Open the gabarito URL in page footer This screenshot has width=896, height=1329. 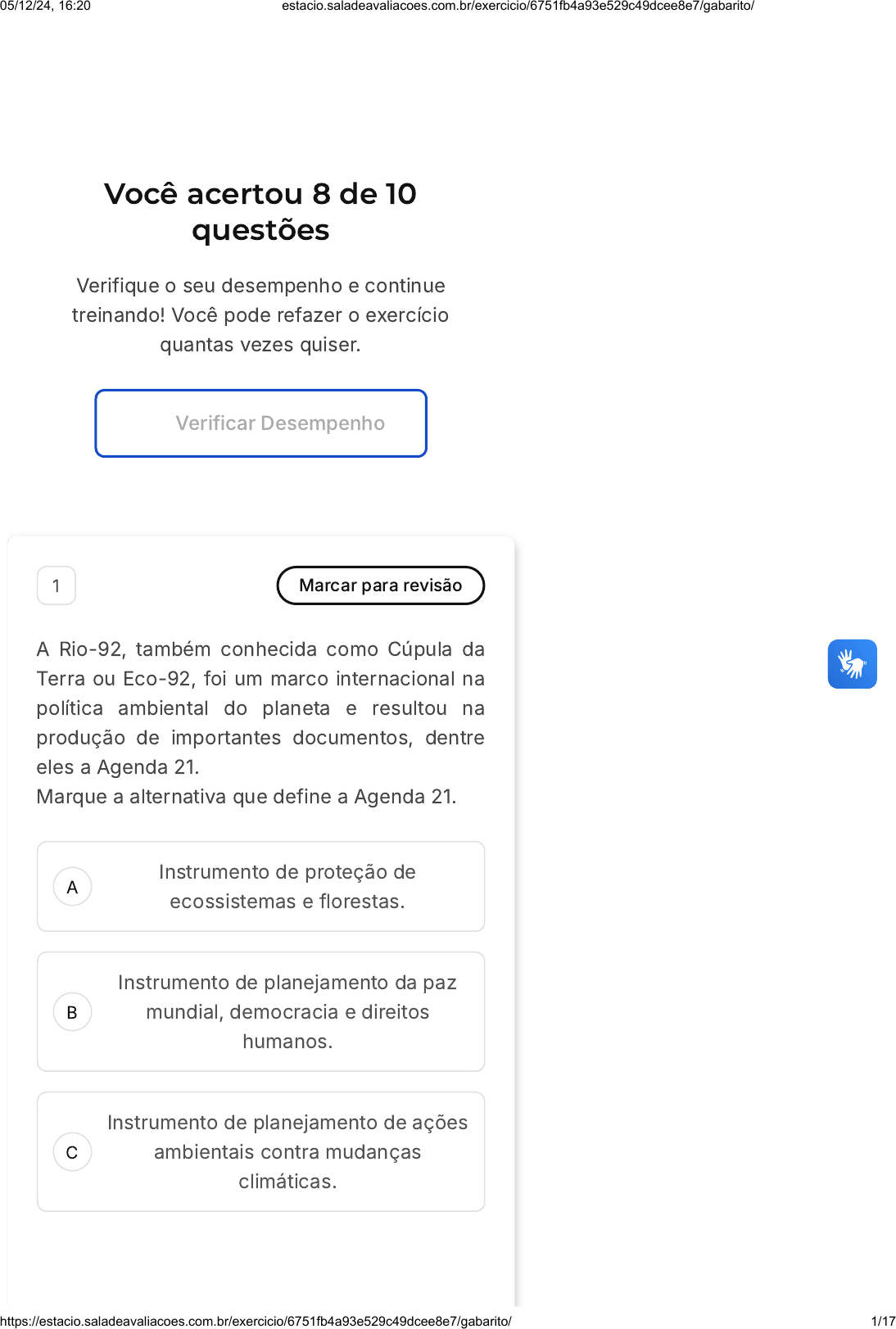(x=256, y=1321)
